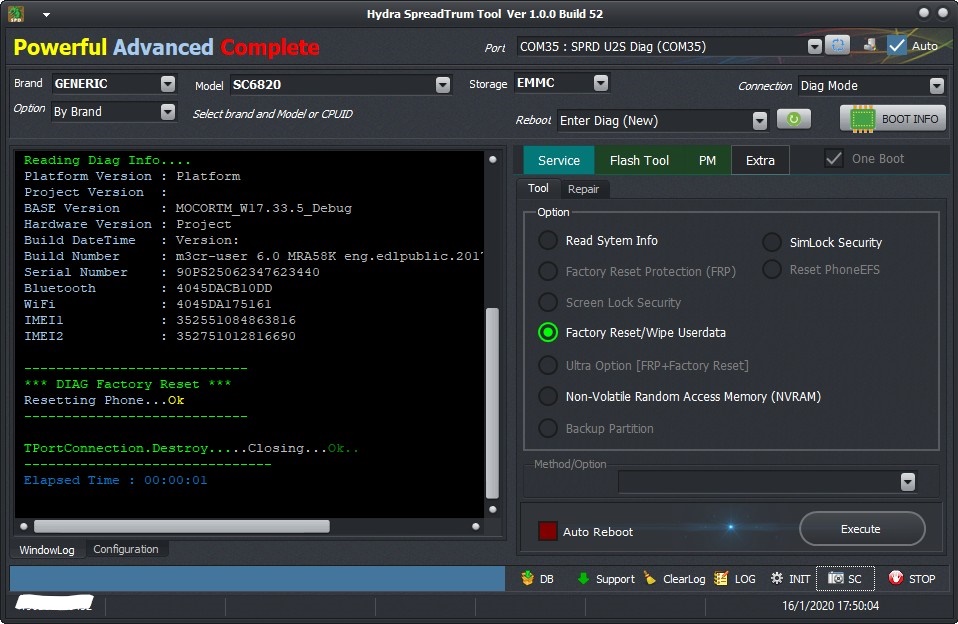Viewport: 958px width, 624px height.
Task: Expand the Connection Diag Mode dropdown
Action: pos(937,86)
